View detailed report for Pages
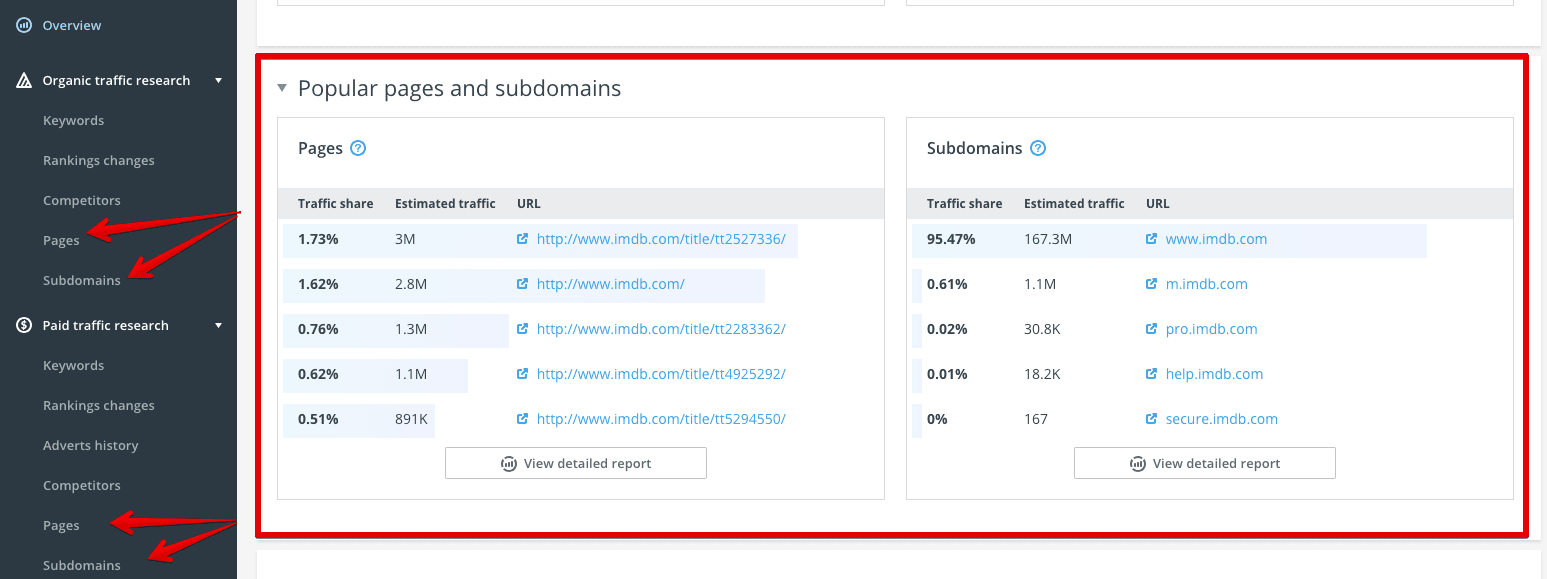The height and width of the screenshot is (579, 1547). (x=576, y=463)
